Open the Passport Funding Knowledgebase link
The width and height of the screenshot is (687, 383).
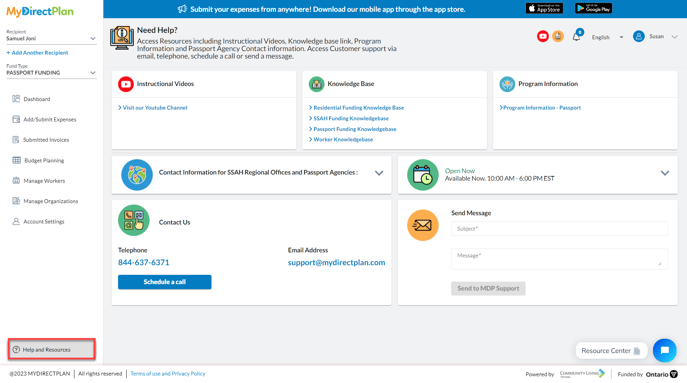point(352,129)
